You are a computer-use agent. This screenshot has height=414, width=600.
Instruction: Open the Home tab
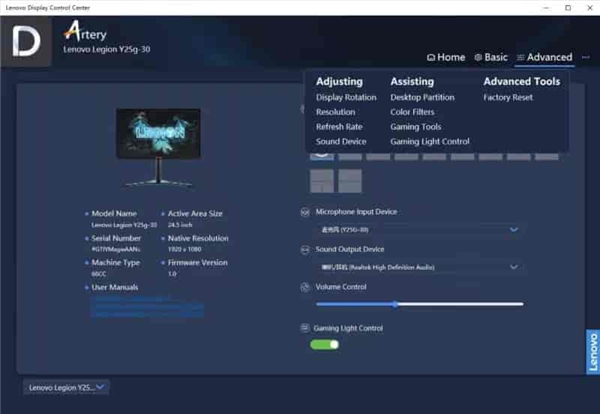tap(446, 57)
